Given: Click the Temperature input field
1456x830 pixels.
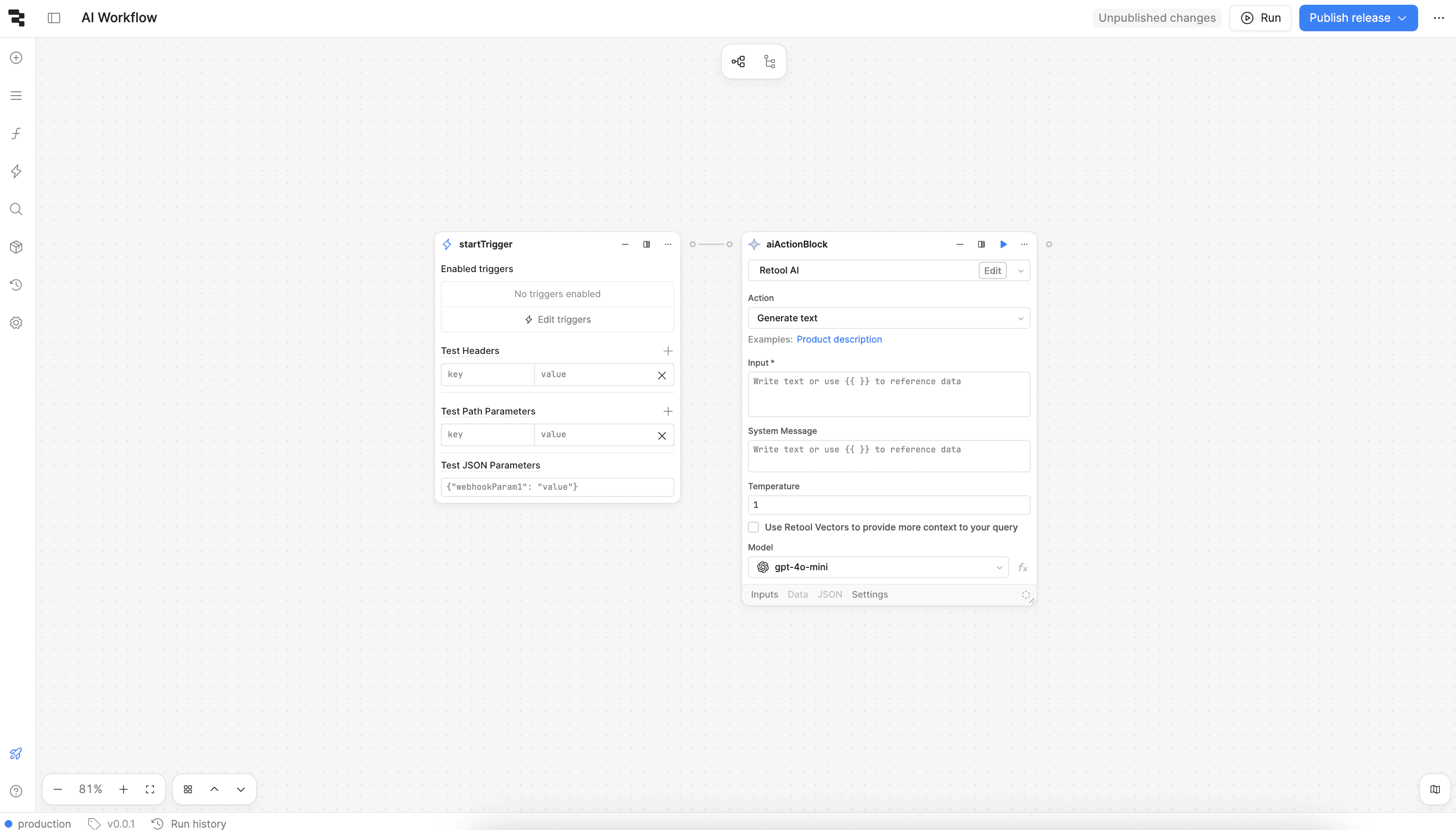Looking at the screenshot, I should [888, 504].
